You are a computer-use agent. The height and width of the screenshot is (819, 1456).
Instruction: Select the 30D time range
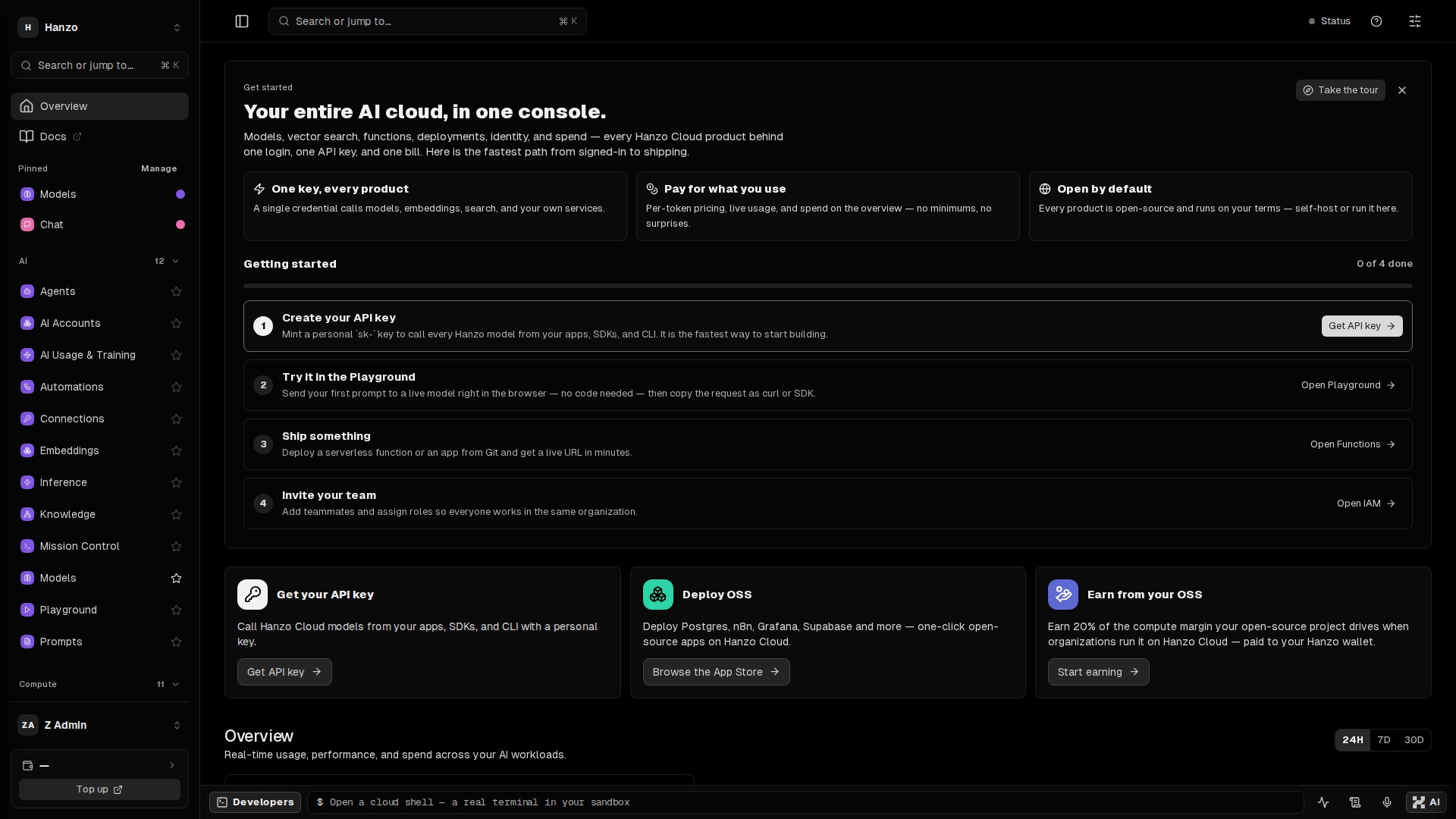1414,740
